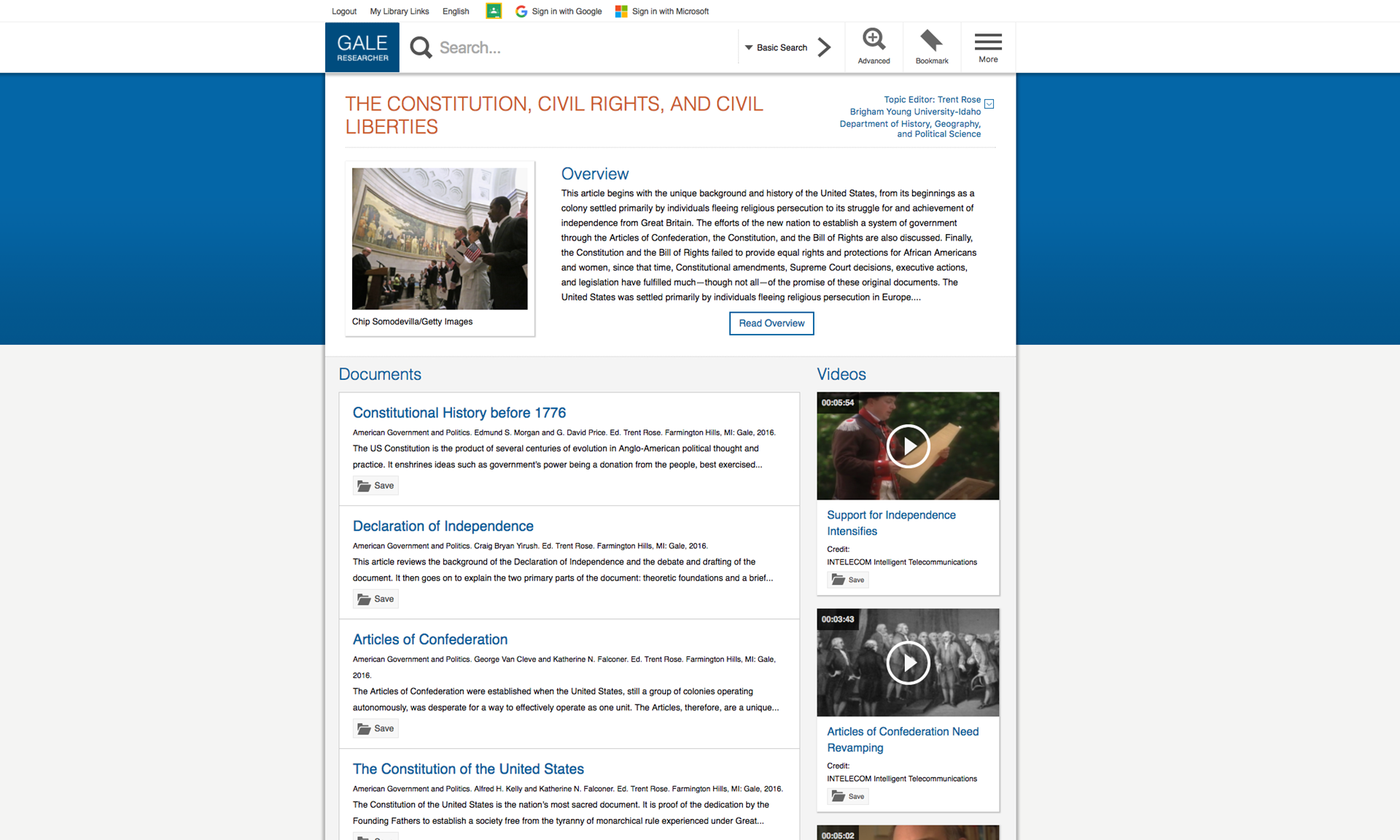Viewport: 1400px width, 840px height.
Task: Click the Gale Researcher logo
Action: (362, 47)
